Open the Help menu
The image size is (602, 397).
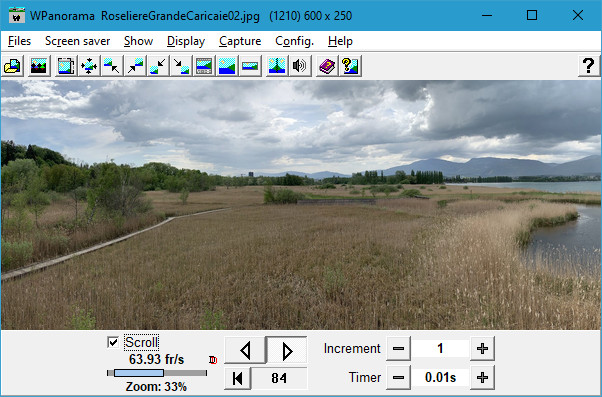click(x=340, y=41)
